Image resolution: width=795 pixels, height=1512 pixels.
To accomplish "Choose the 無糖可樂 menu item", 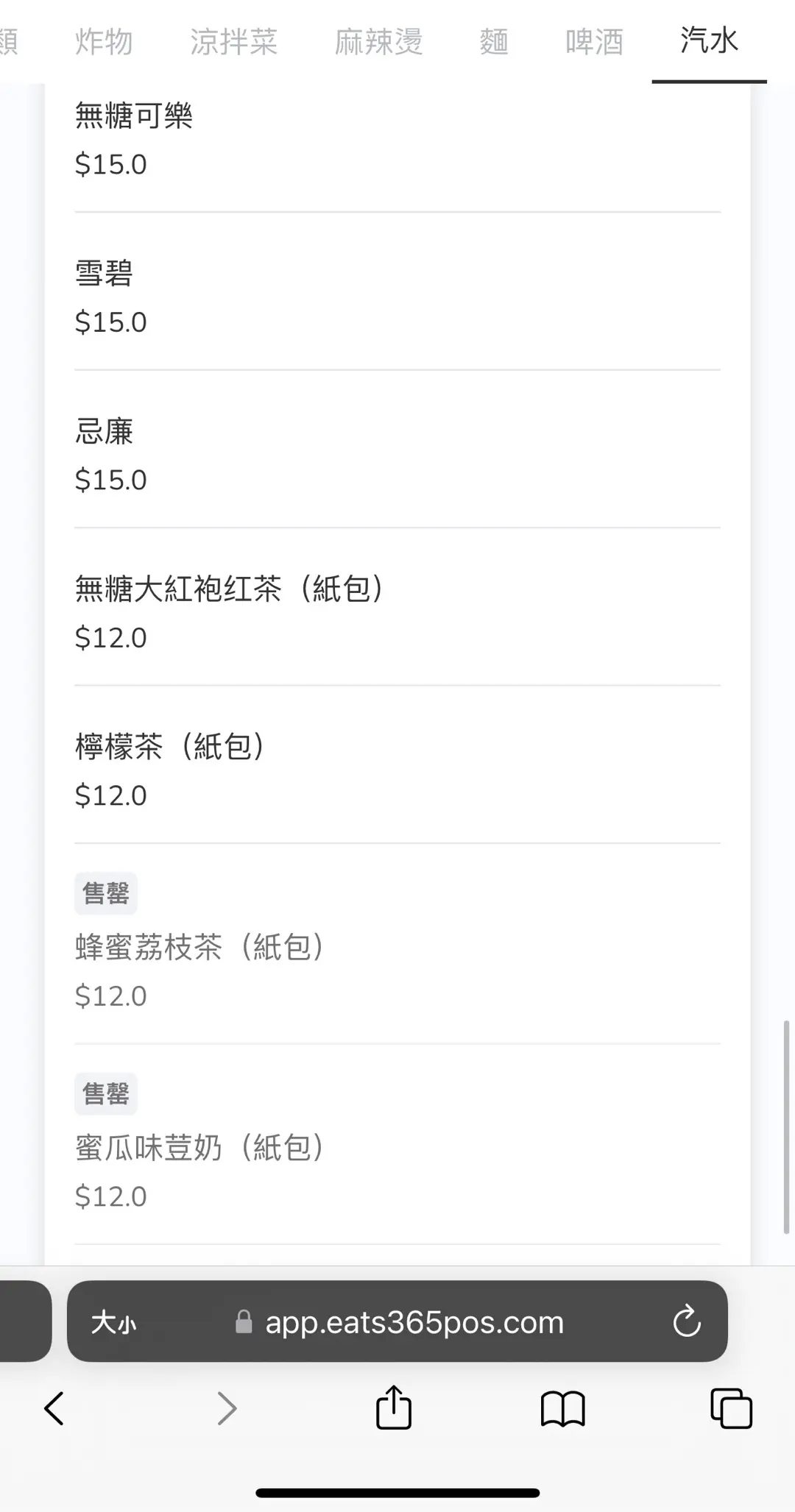I will [x=134, y=116].
